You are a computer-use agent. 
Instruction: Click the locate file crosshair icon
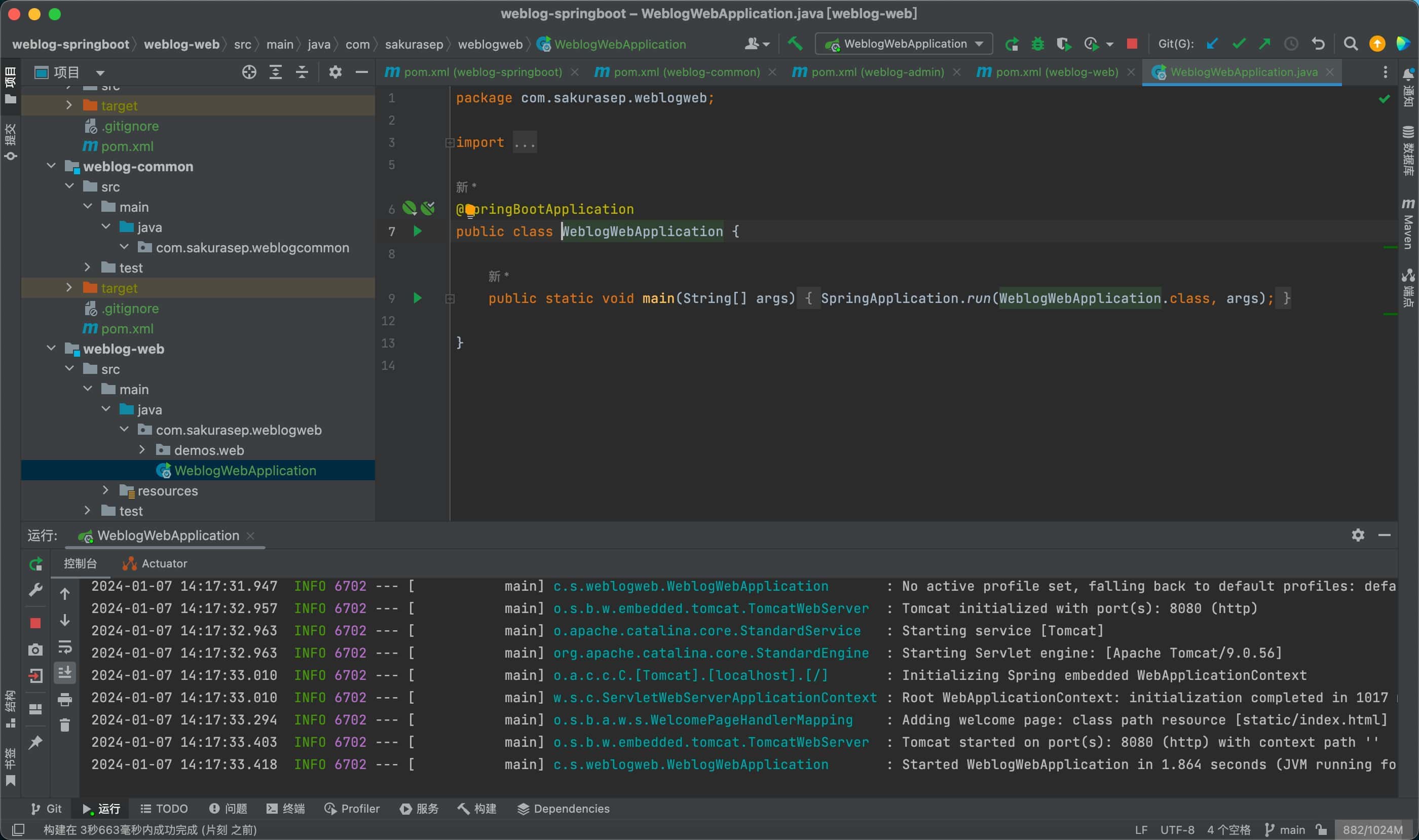point(249,72)
